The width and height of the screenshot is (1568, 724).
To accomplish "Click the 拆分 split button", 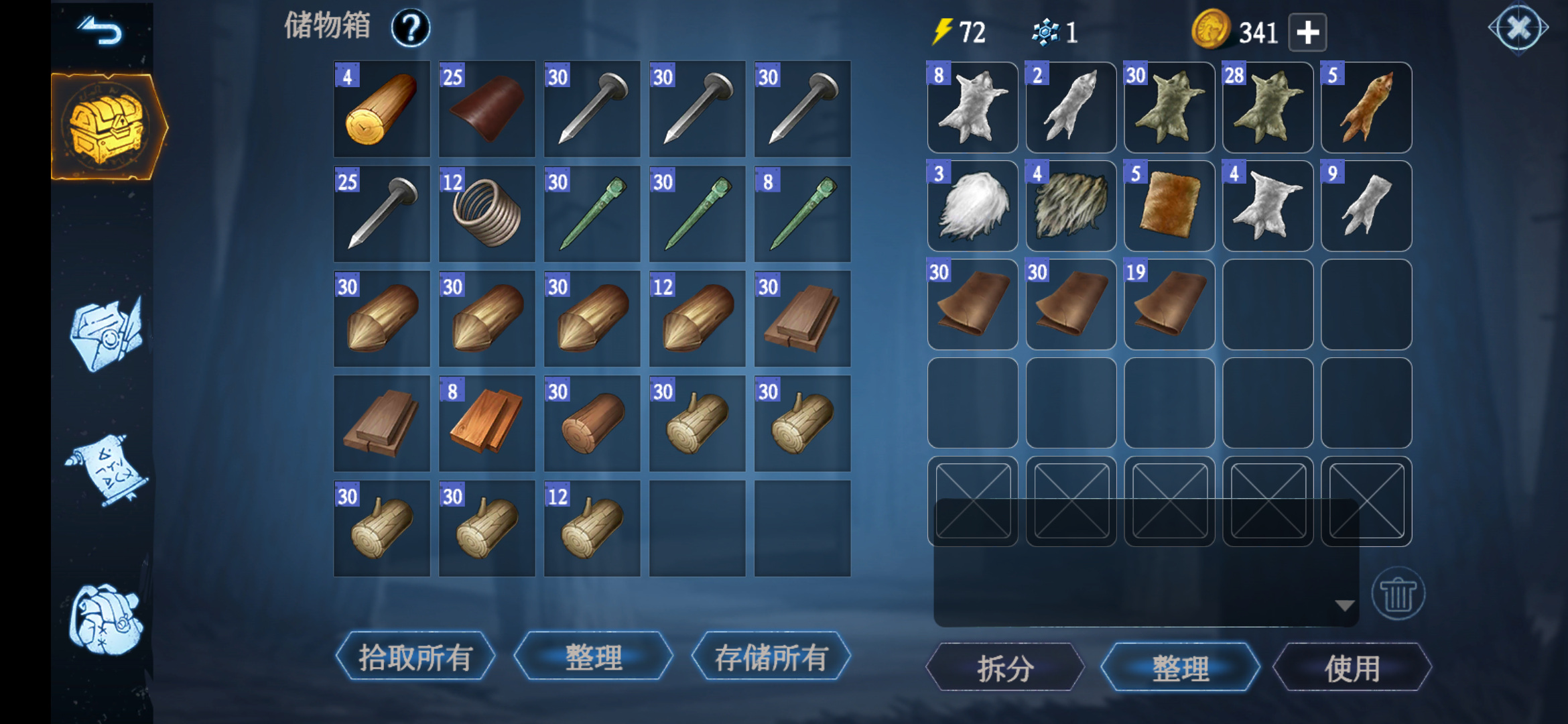I will pos(1005,668).
